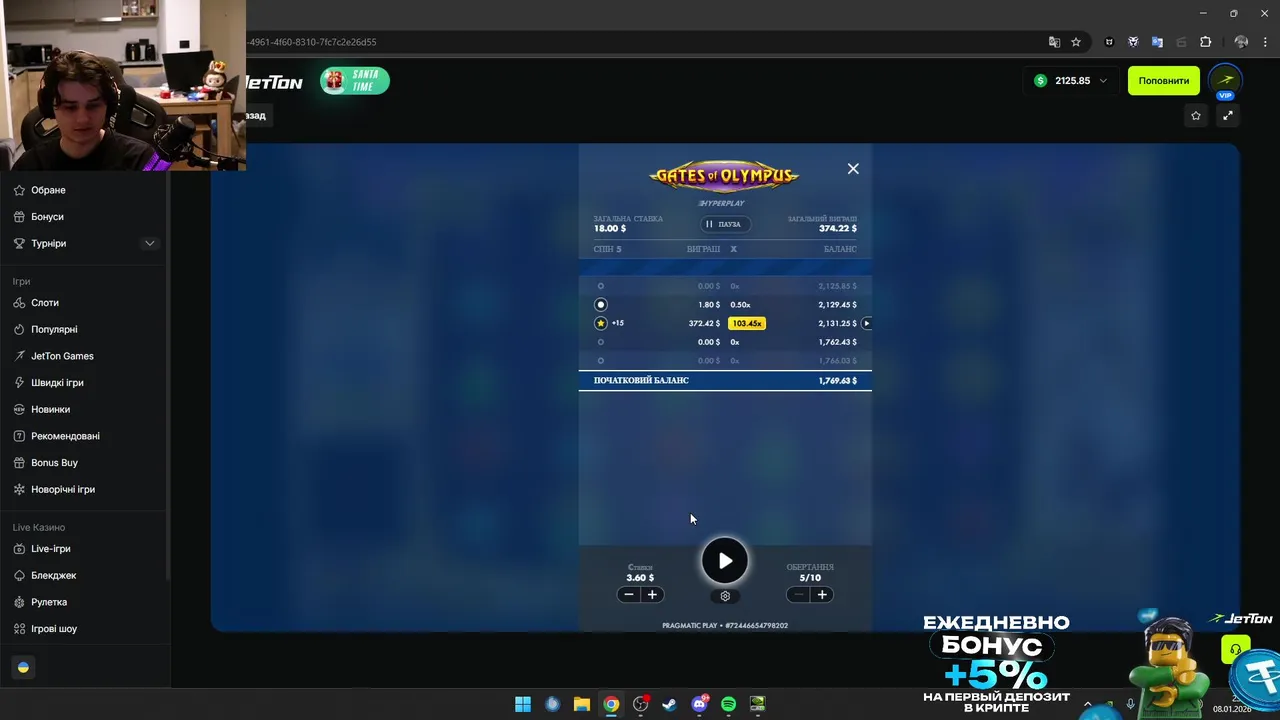
Task: Click the Chrome profile avatar in the toolbar
Action: pyautogui.click(x=1241, y=42)
